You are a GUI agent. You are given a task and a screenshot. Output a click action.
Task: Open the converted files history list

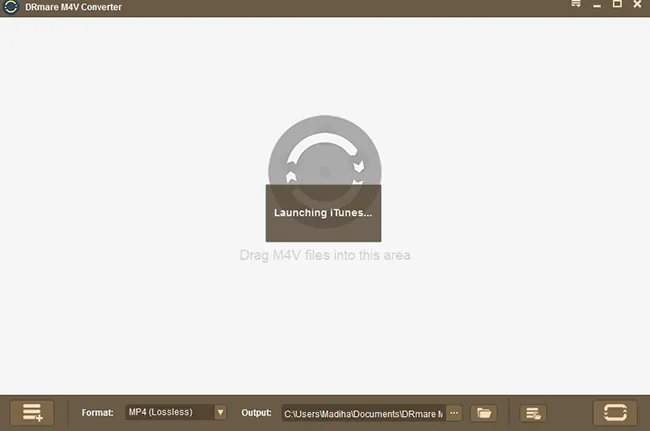coord(535,412)
